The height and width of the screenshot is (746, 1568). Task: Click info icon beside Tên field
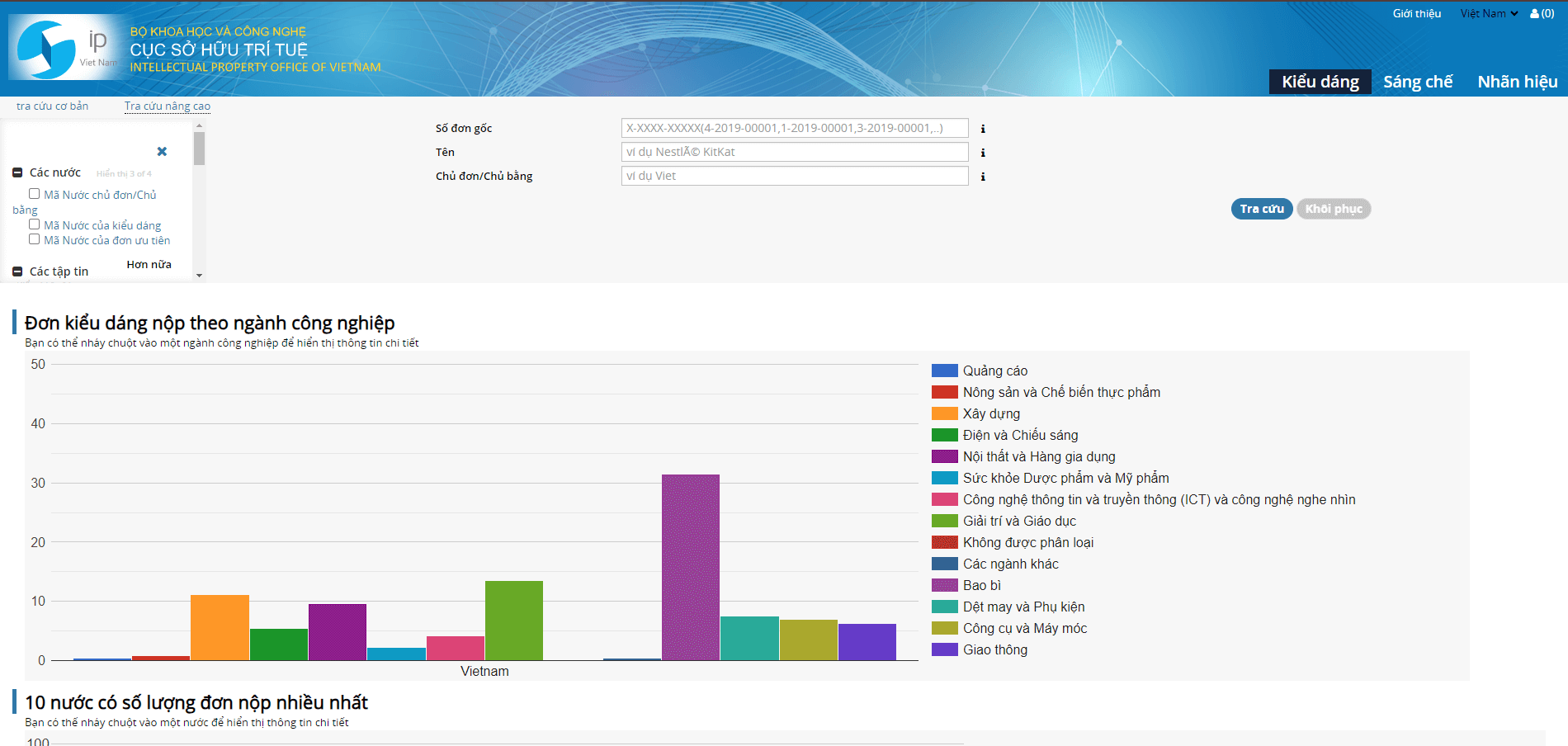pos(983,153)
